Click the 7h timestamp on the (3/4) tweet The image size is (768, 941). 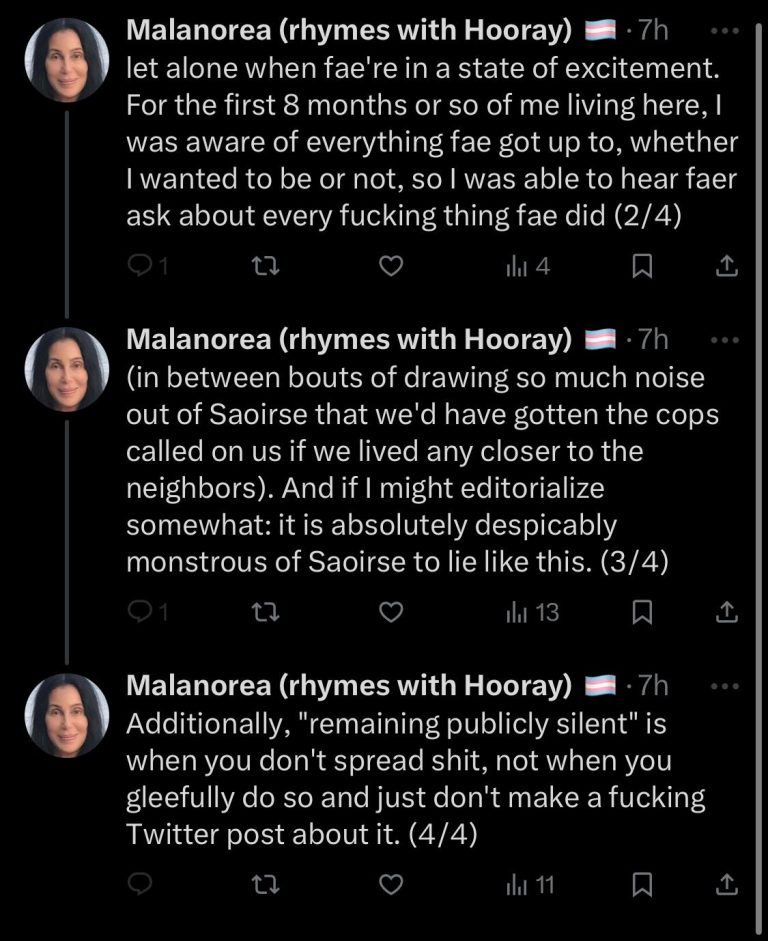pos(652,340)
